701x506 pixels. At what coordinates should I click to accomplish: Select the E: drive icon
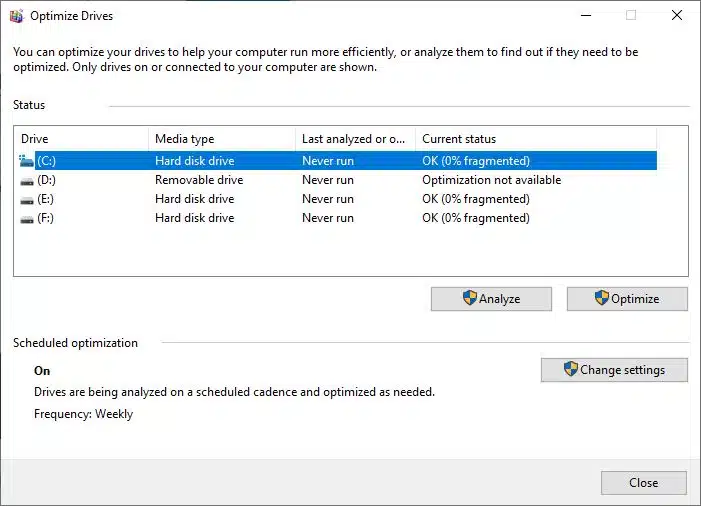(x=27, y=200)
